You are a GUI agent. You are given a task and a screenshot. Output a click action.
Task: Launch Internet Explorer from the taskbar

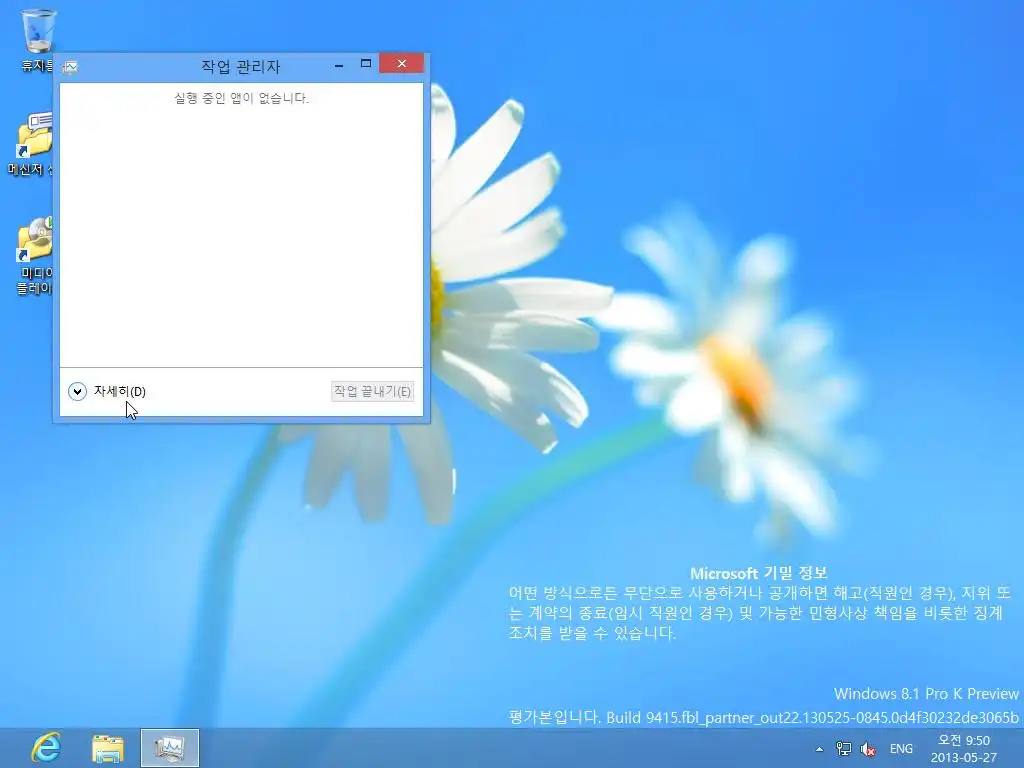point(46,748)
